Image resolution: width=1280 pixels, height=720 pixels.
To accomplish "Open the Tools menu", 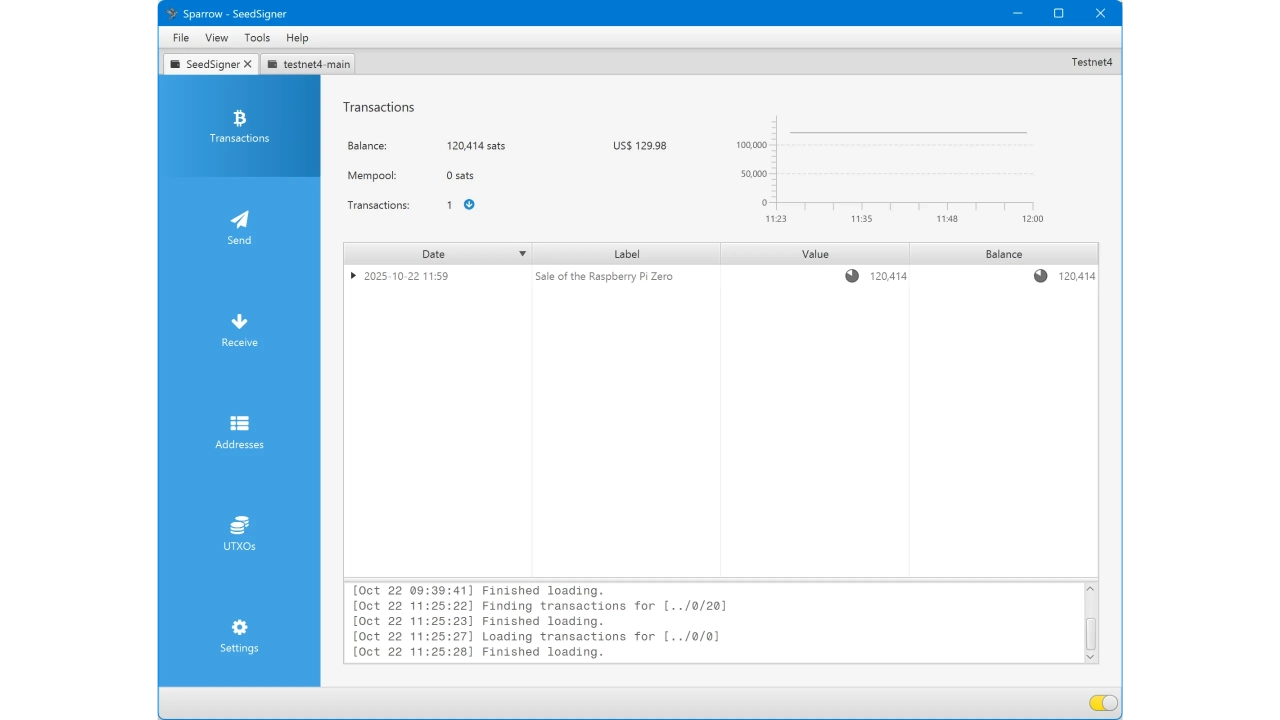I will point(257,38).
